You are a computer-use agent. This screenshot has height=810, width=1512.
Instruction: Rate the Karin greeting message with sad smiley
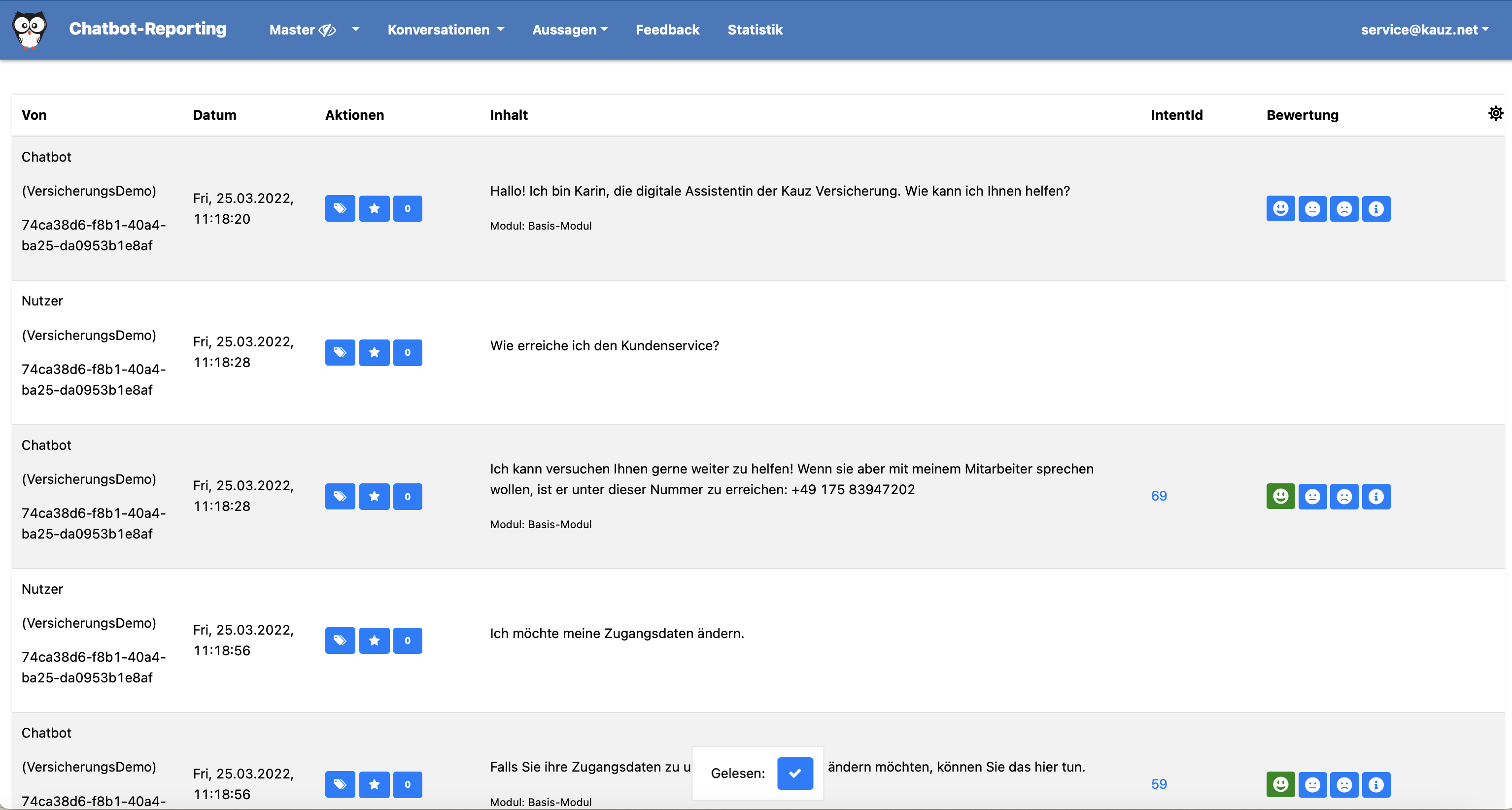(1344, 208)
